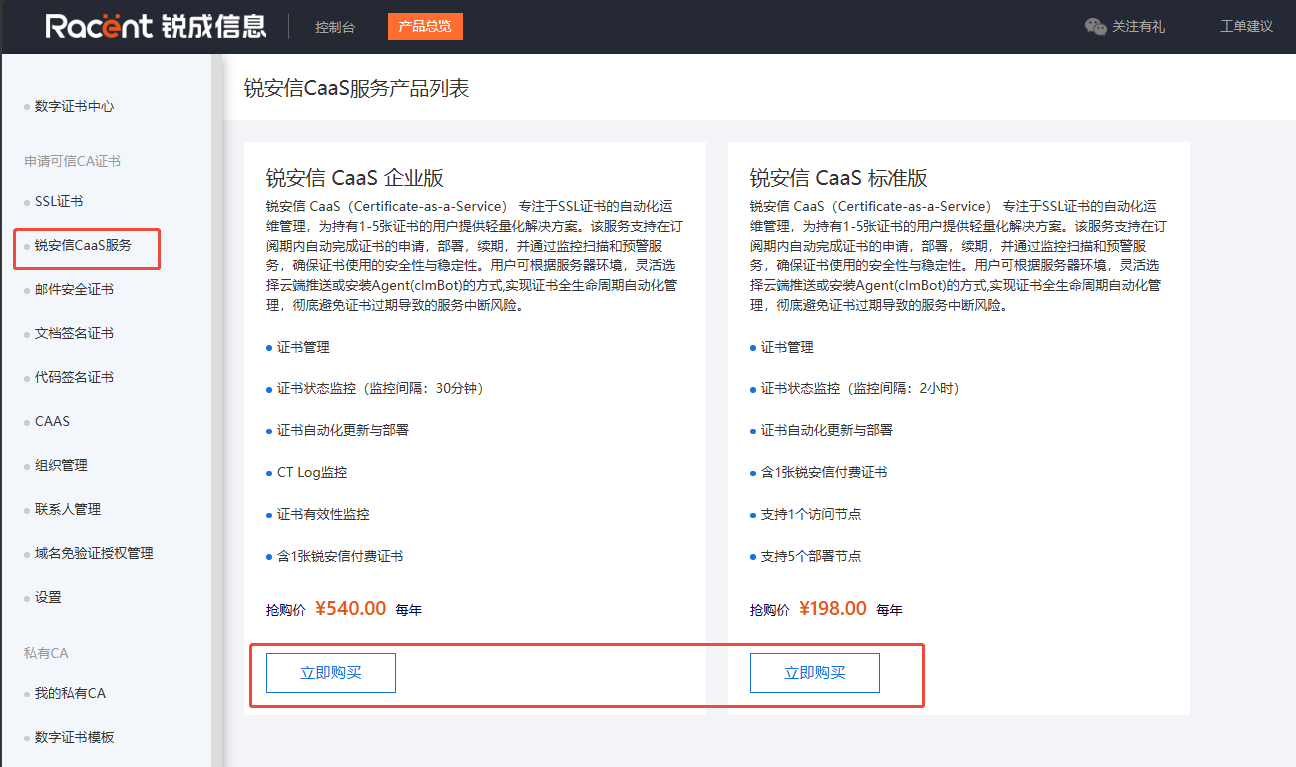Viewport: 1296px width, 767px height.
Task: Click 监控间隔：2小时 feature line
Action: 860,389
